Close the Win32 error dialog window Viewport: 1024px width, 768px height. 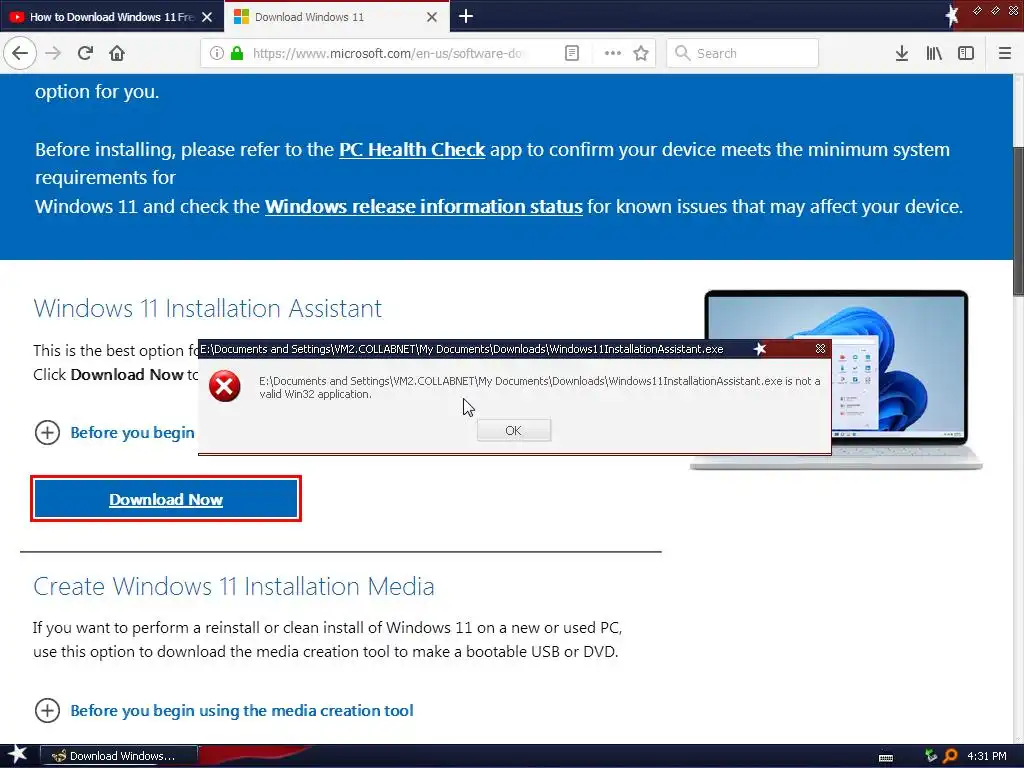tap(820, 349)
